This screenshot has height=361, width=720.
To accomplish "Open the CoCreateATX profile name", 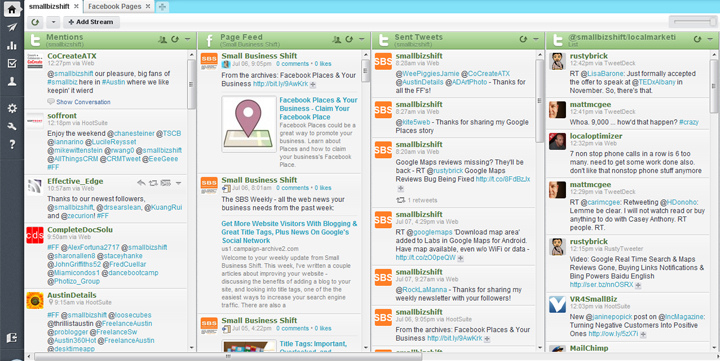I will click(72, 56).
